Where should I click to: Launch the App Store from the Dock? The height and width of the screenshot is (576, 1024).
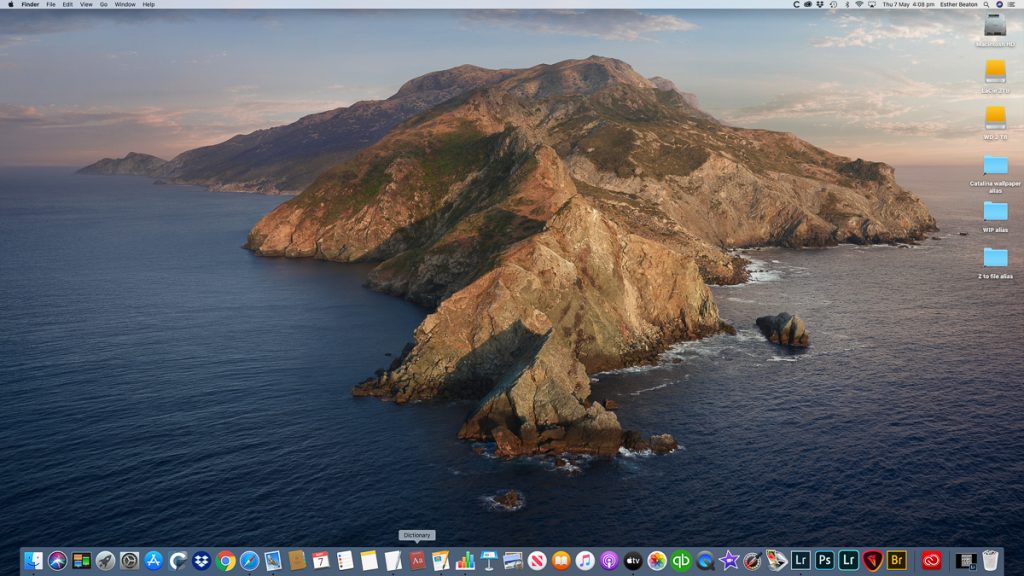click(x=153, y=561)
